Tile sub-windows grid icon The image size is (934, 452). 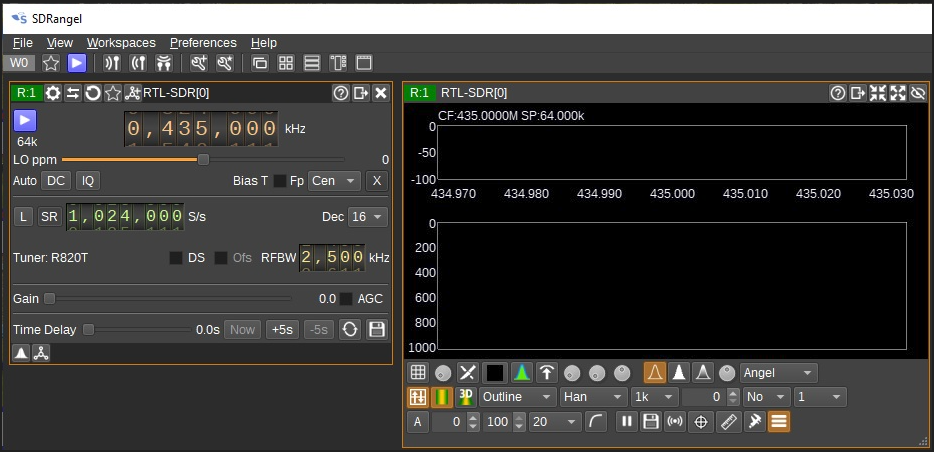point(286,63)
